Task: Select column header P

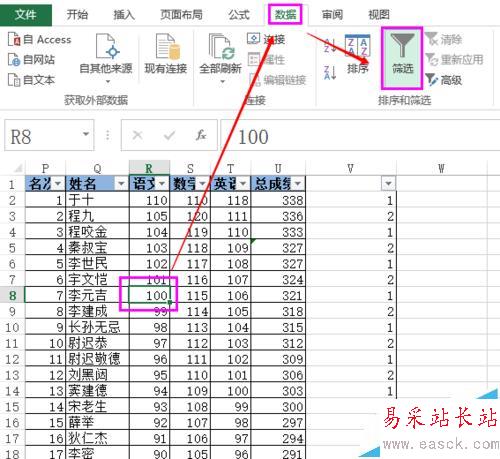Action: 45,168
